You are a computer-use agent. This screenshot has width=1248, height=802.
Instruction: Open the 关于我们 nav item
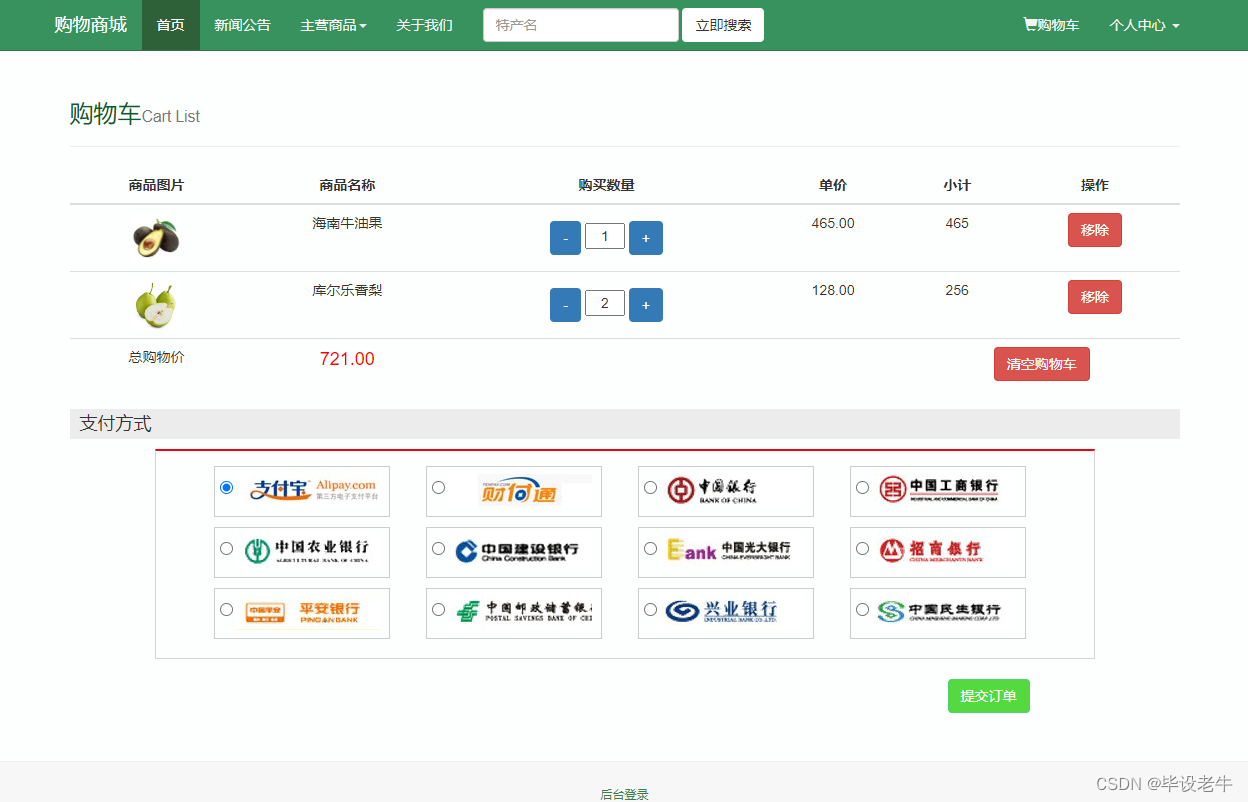(424, 25)
